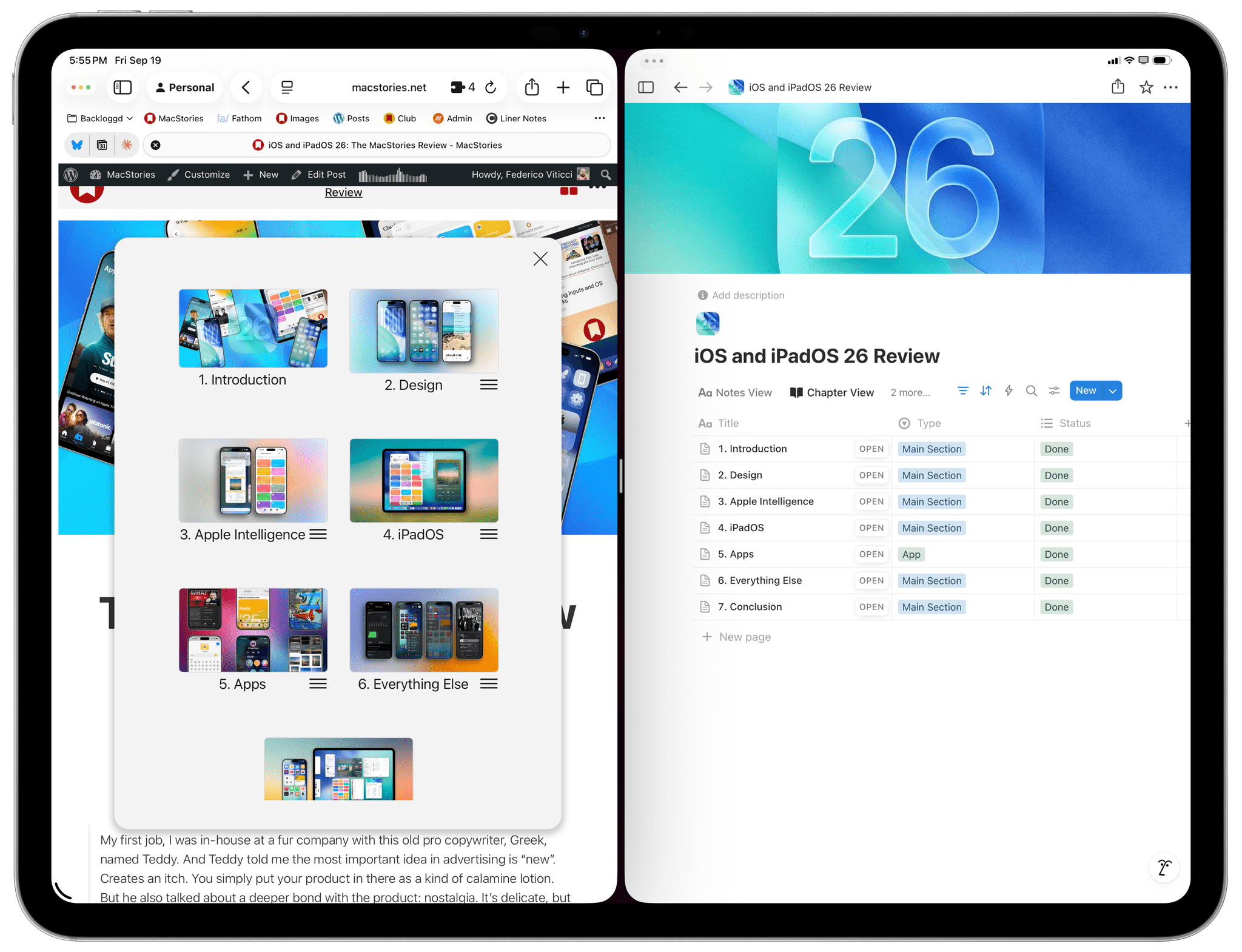This screenshot has width=1242, height=952.
Task: Open the WordPress logo menu
Action: (x=71, y=175)
